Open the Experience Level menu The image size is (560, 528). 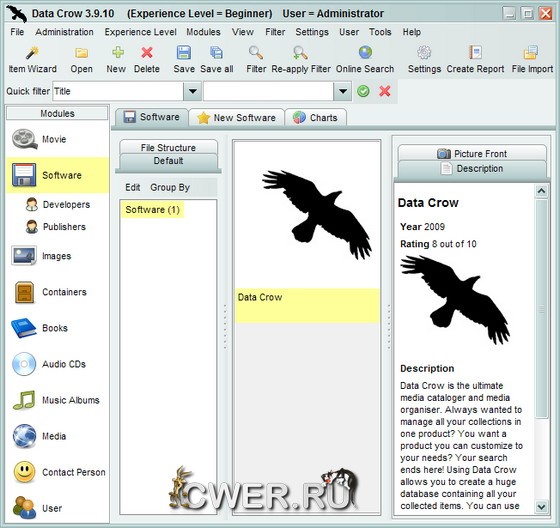(140, 32)
